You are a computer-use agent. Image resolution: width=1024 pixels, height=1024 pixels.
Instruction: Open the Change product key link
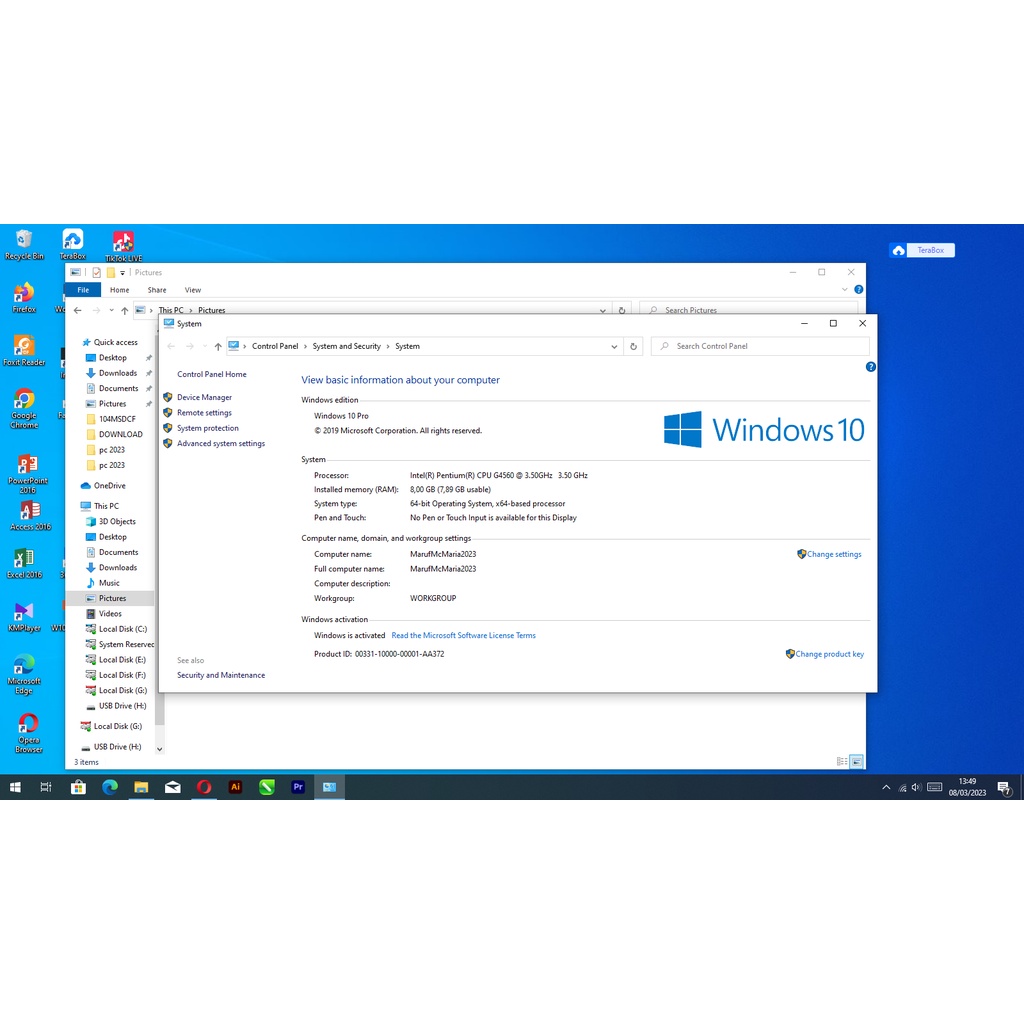[x=829, y=654]
